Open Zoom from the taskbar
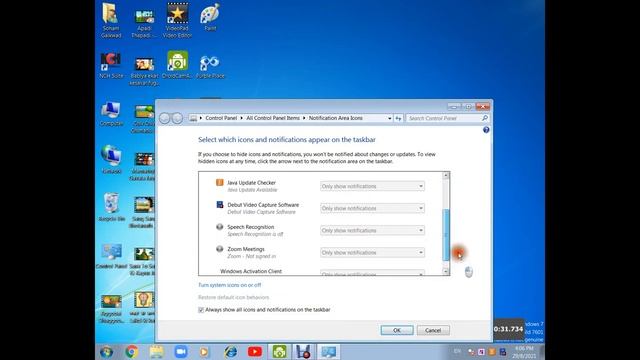640x360 pixels. [x=180, y=351]
